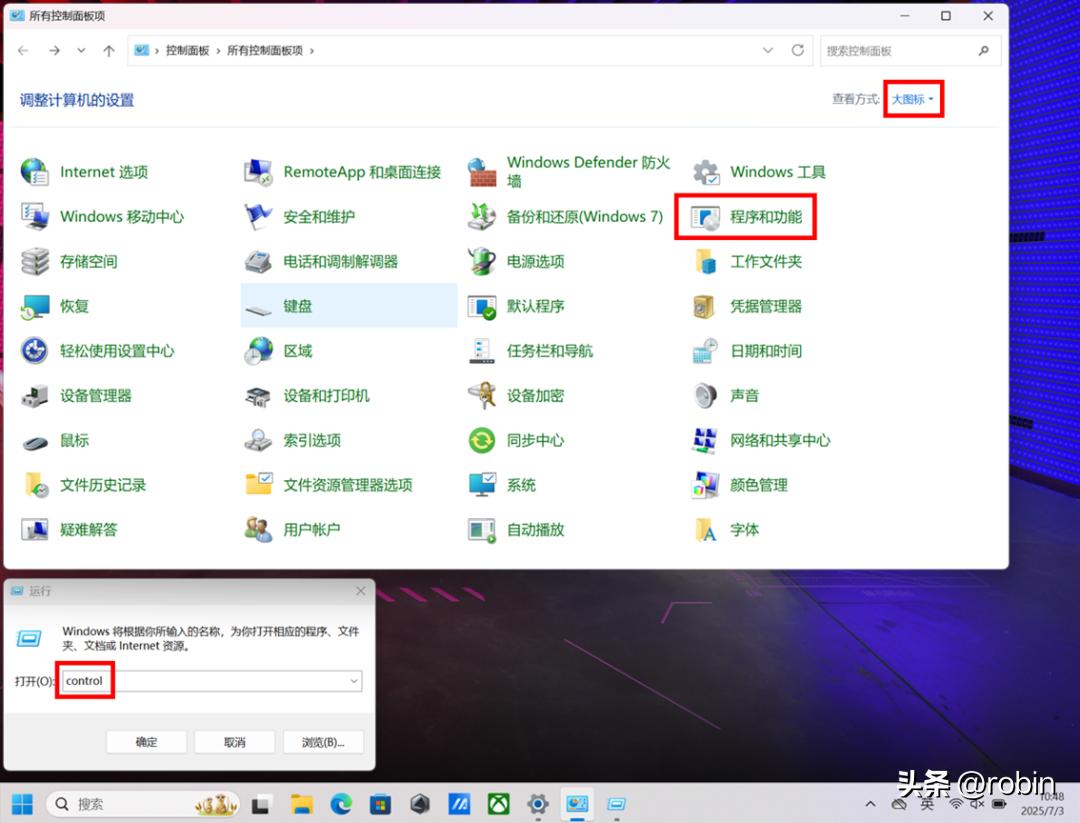Open the 设备和打印机 icon
This screenshot has width=1080, height=823.
(258, 395)
